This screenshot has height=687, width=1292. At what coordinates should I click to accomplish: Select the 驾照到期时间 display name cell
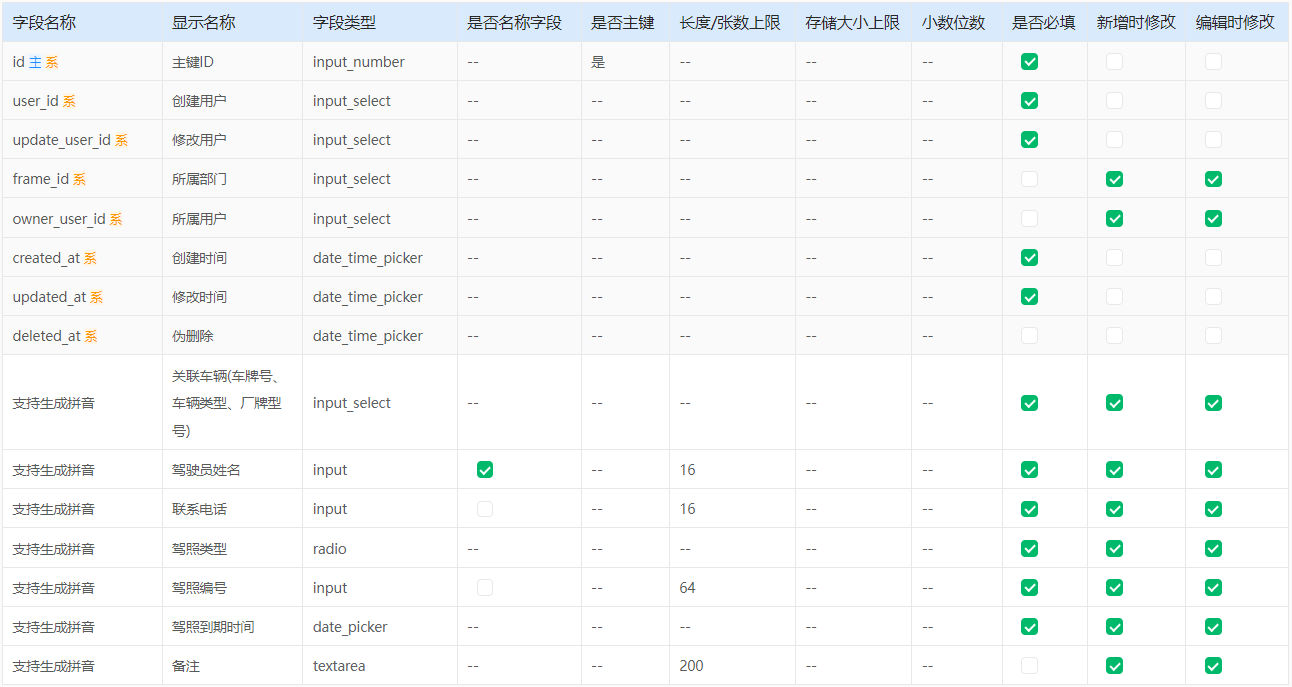click(x=213, y=627)
